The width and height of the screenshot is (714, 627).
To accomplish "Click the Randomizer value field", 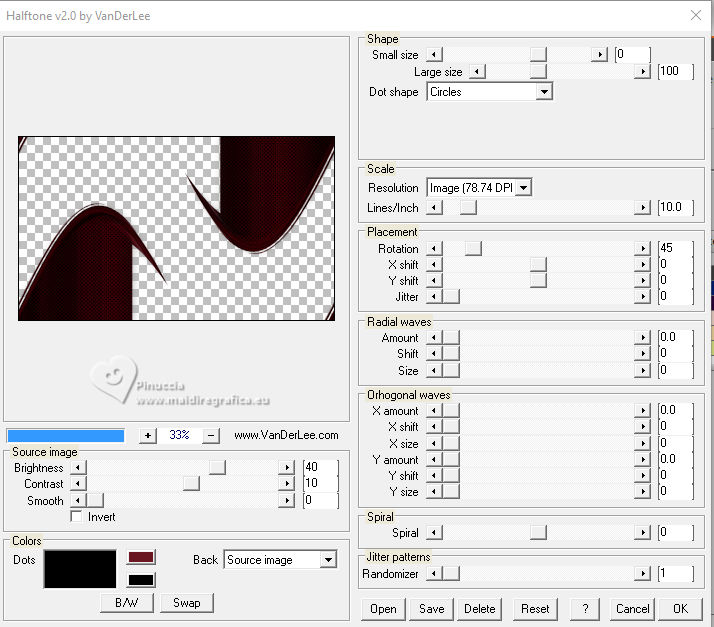I will point(676,573).
